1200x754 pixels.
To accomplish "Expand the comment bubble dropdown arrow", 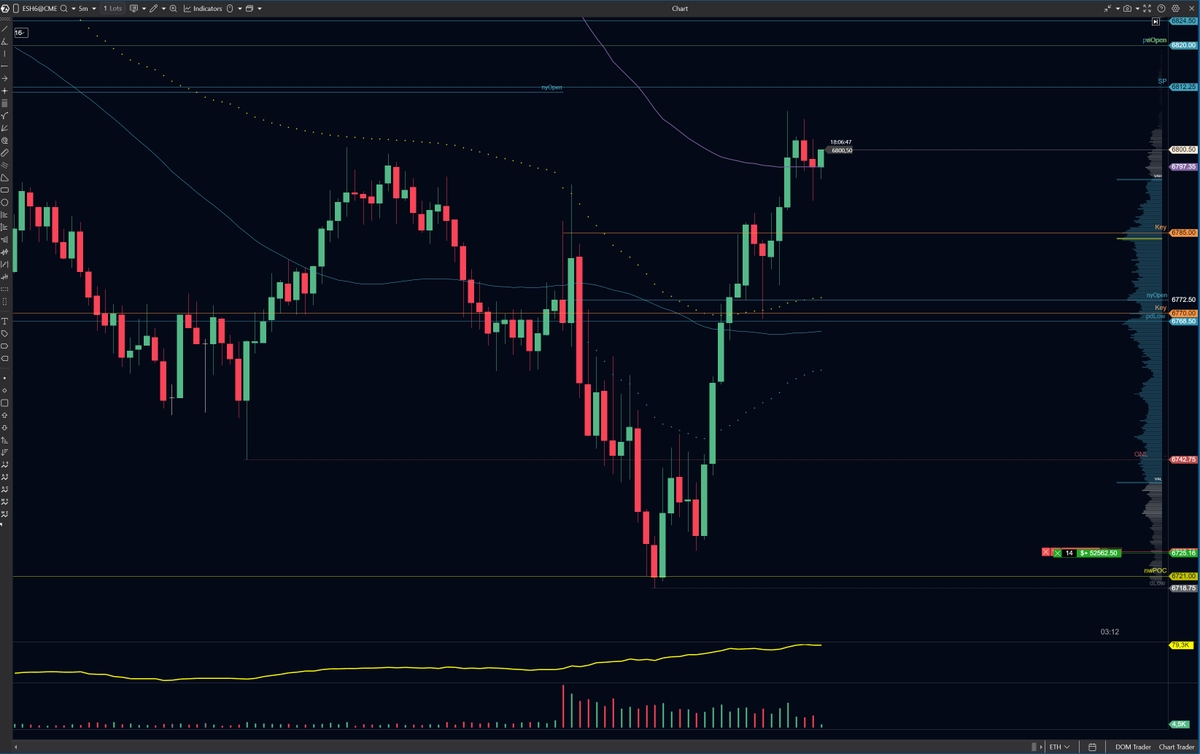I will click(x=144, y=8).
